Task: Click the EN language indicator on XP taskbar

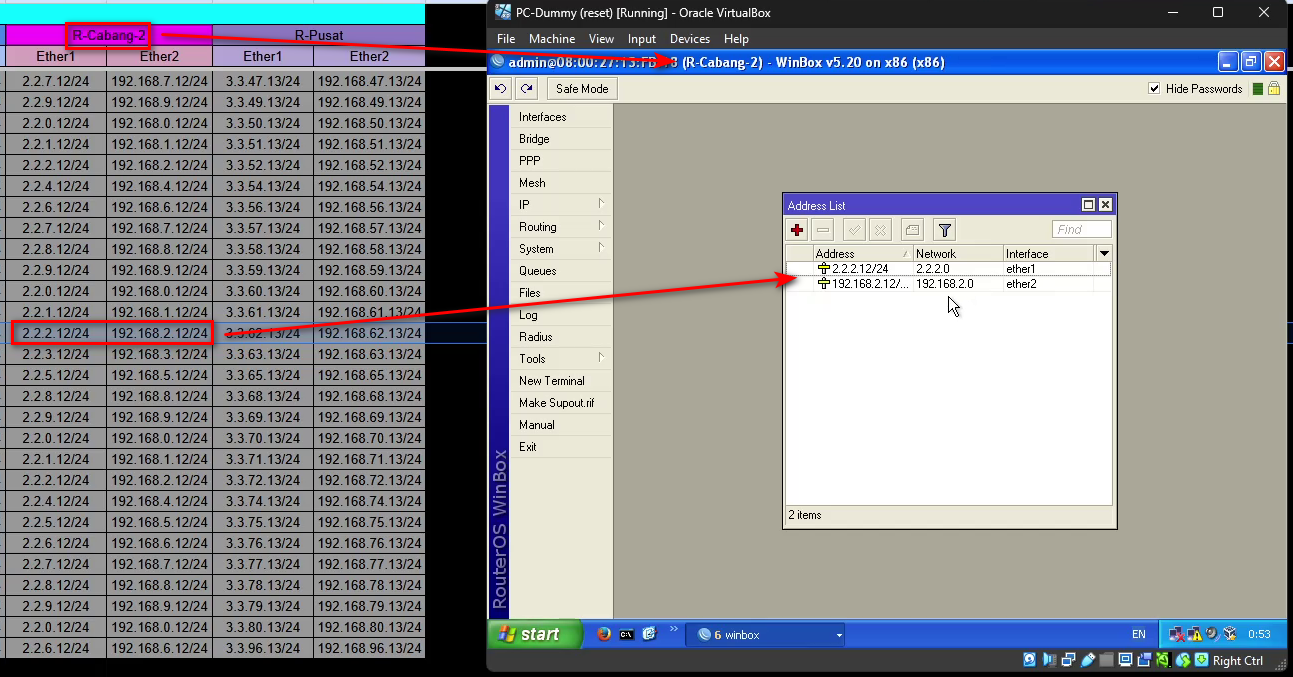Action: pos(1139,634)
